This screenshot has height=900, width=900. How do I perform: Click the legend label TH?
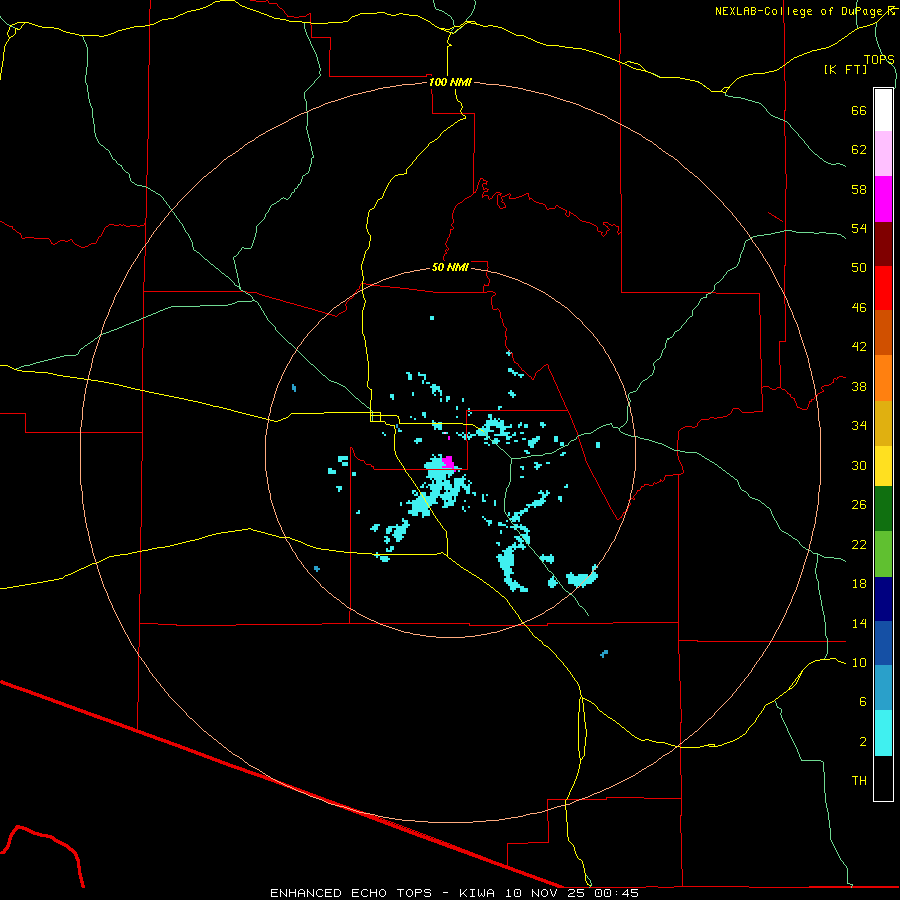pos(859,781)
